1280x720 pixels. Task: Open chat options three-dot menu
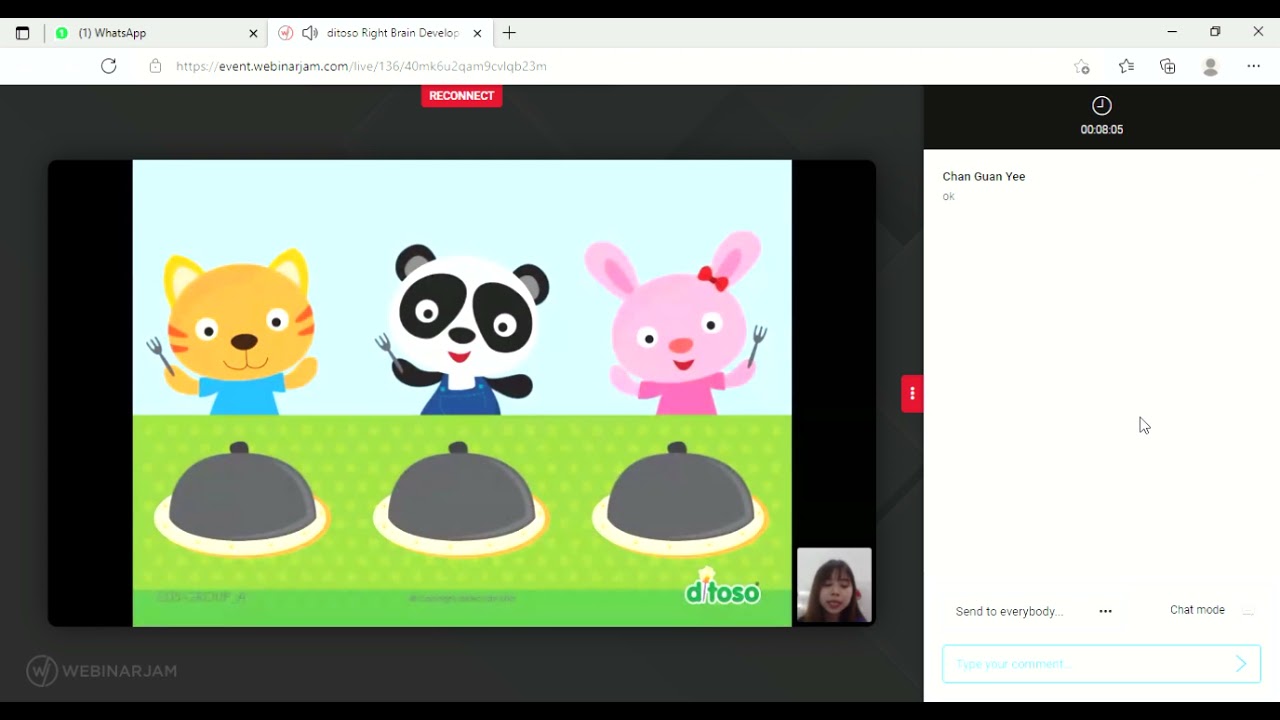1105,611
